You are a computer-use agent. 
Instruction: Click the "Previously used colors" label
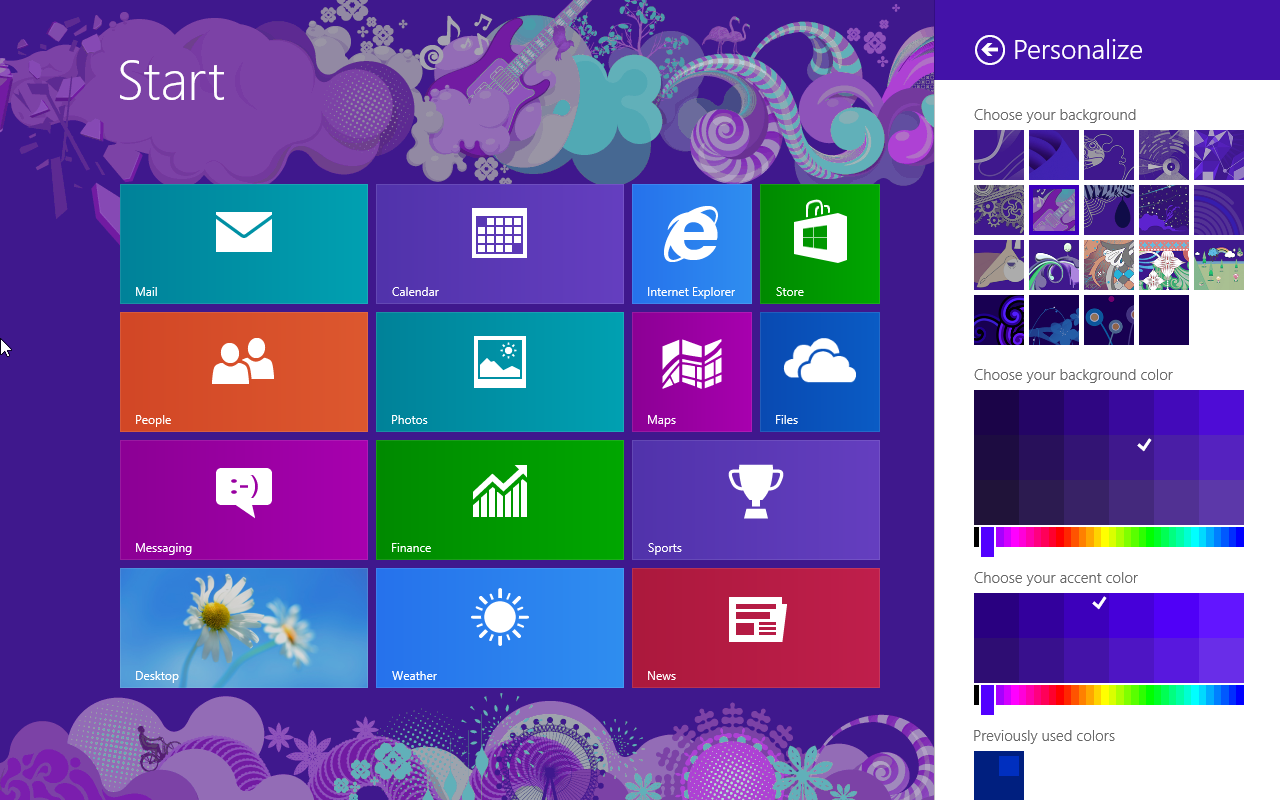point(1044,736)
